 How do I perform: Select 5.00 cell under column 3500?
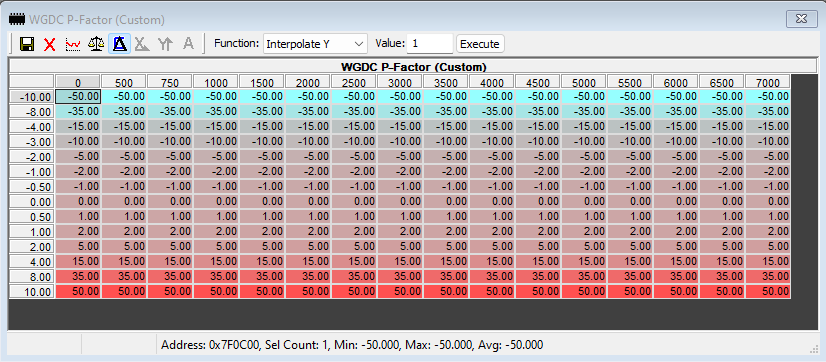click(x=446, y=246)
